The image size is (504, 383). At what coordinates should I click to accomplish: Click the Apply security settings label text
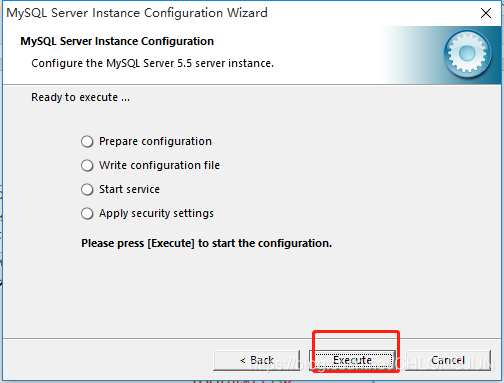click(156, 213)
